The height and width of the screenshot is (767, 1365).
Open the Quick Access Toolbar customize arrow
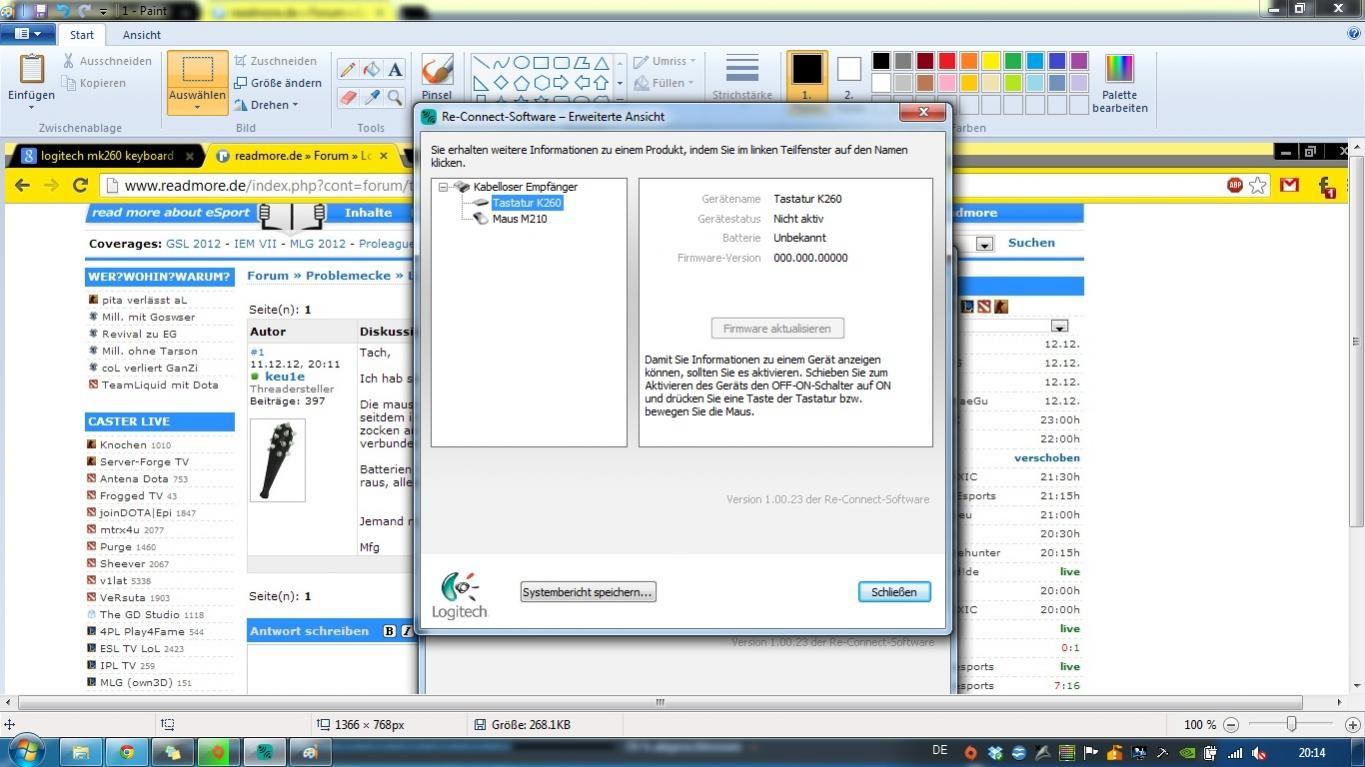pos(103,11)
